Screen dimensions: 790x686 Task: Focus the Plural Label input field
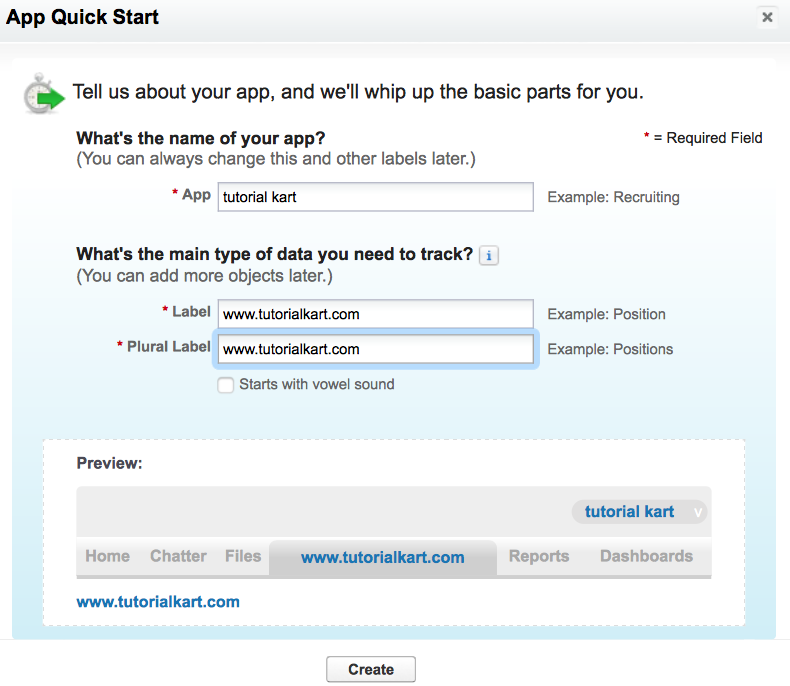click(375, 349)
